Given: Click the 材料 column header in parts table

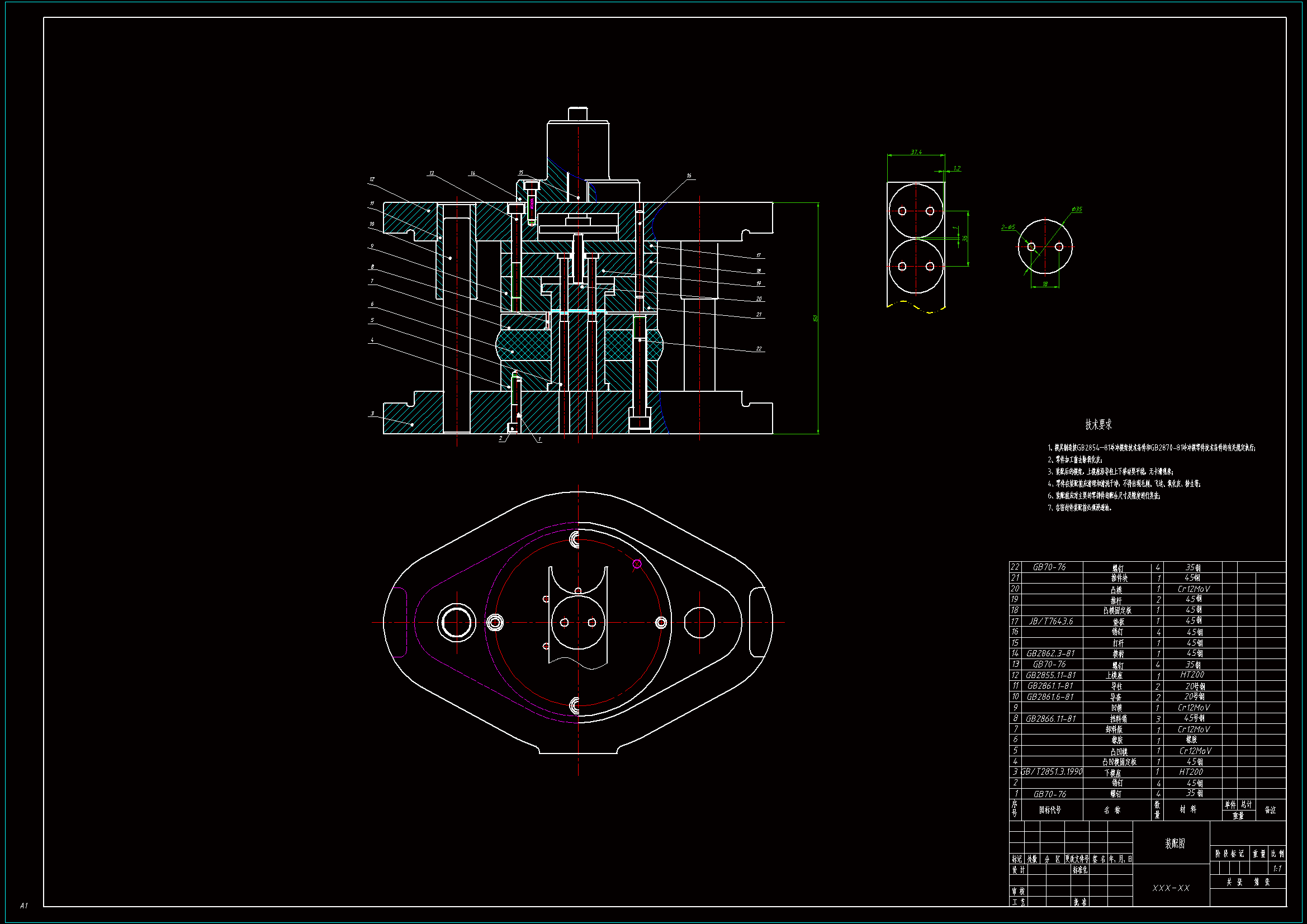Looking at the screenshot, I should (x=1188, y=809).
